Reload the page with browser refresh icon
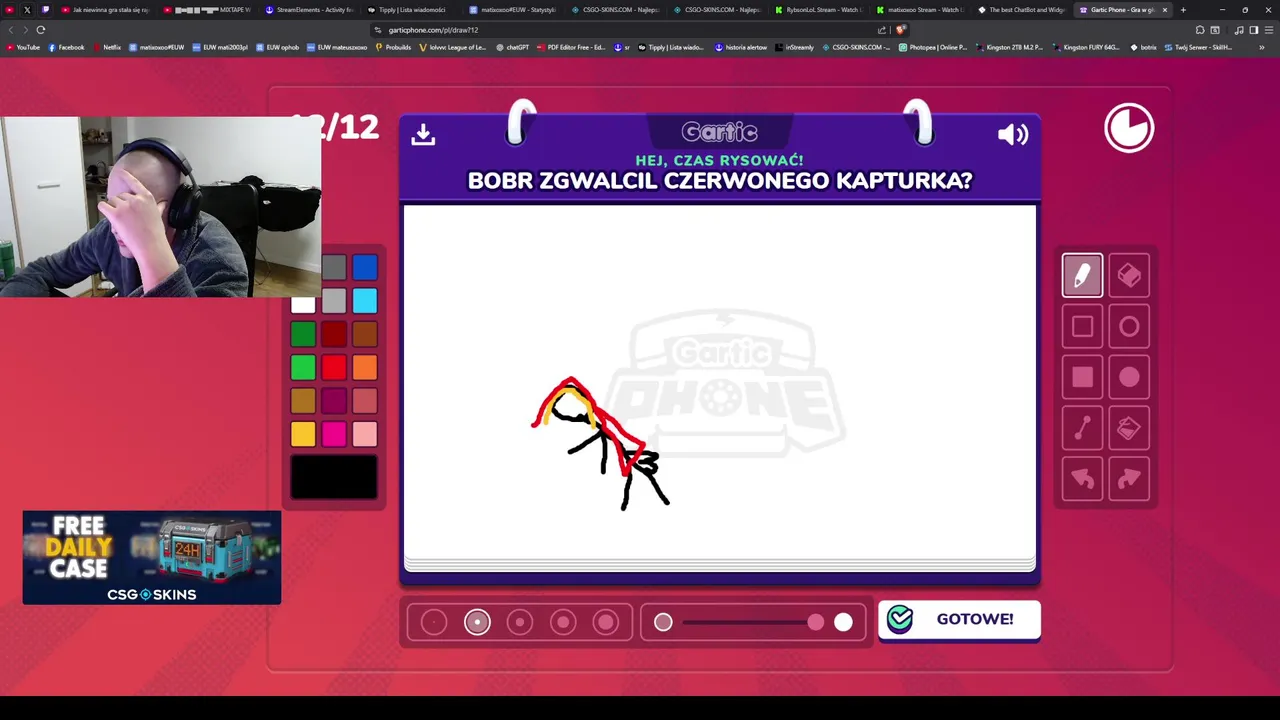Viewport: 1280px width, 720px height. (x=41, y=30)
